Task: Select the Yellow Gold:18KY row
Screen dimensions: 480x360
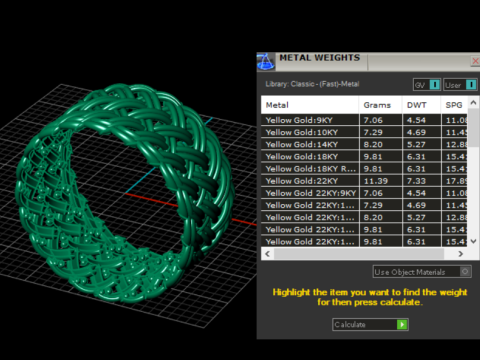Action: (364, 157)
